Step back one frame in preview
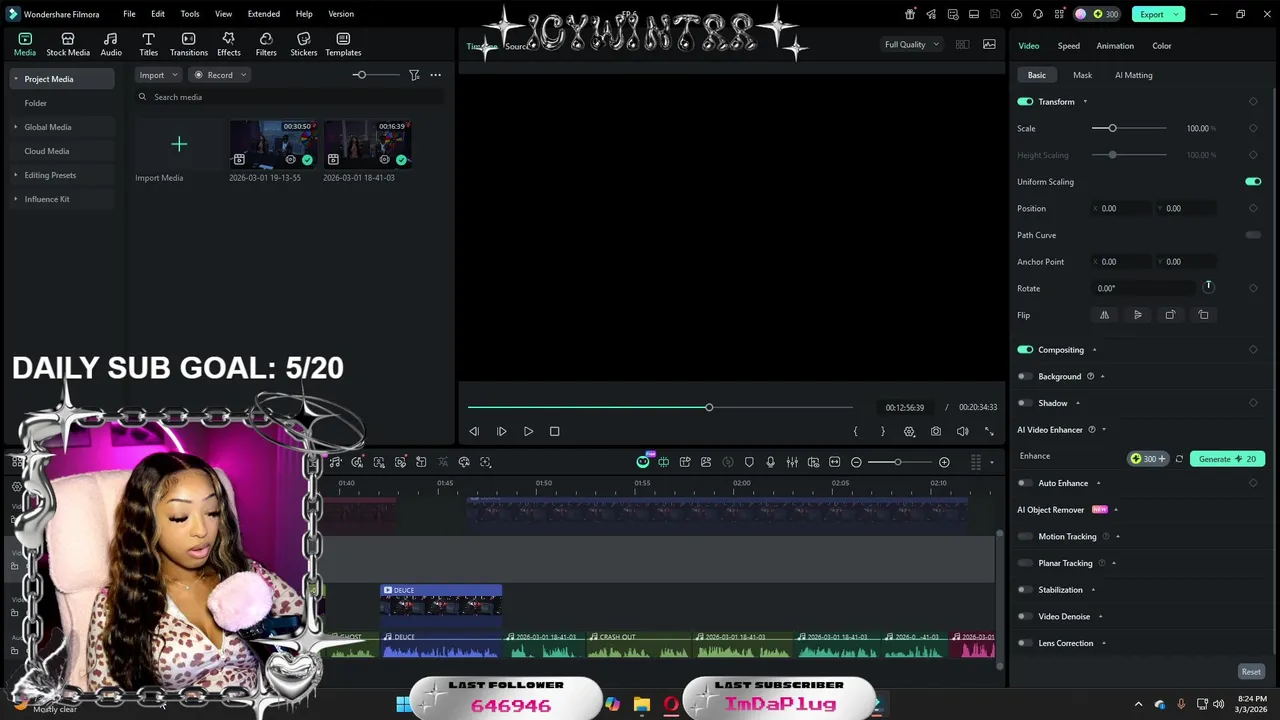1280x720 pixels. coord(474,431)
